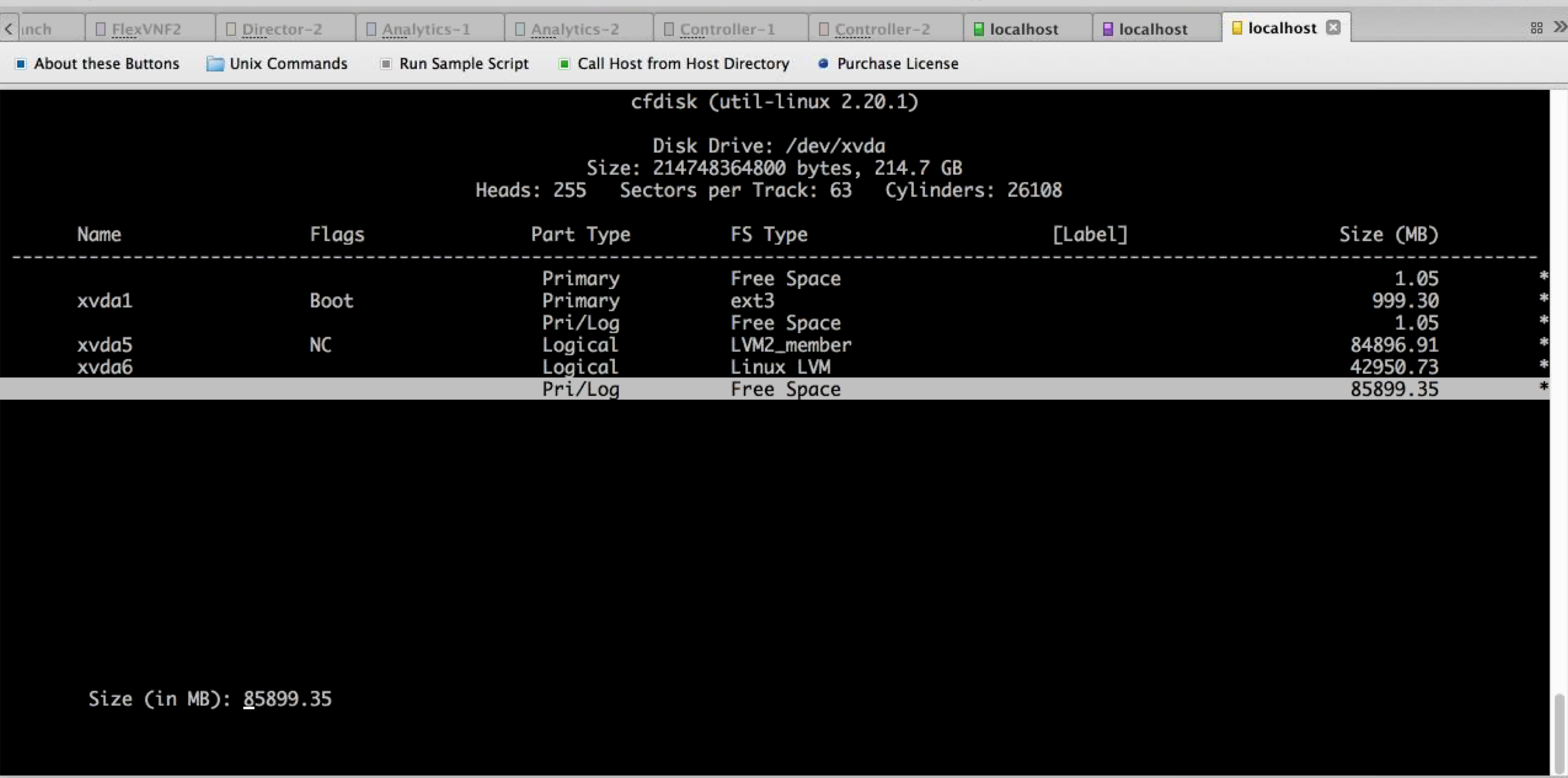1568x778 pixels.
Task: Click the Purchase License blue dot icon
Action: pos(823,64)
